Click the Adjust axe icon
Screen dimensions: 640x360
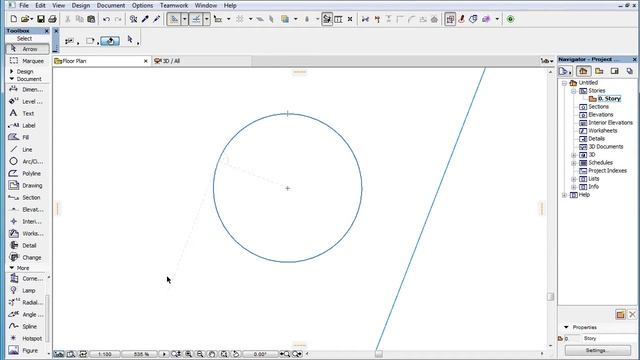click(x=377, y=19)
